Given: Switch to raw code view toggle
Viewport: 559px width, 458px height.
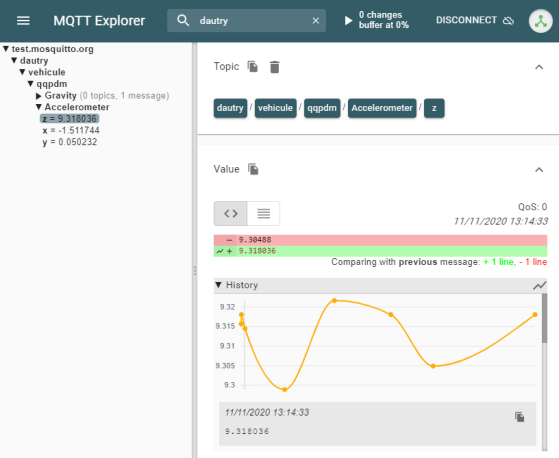Looking at the screenshot, I should tap(230, 213).
